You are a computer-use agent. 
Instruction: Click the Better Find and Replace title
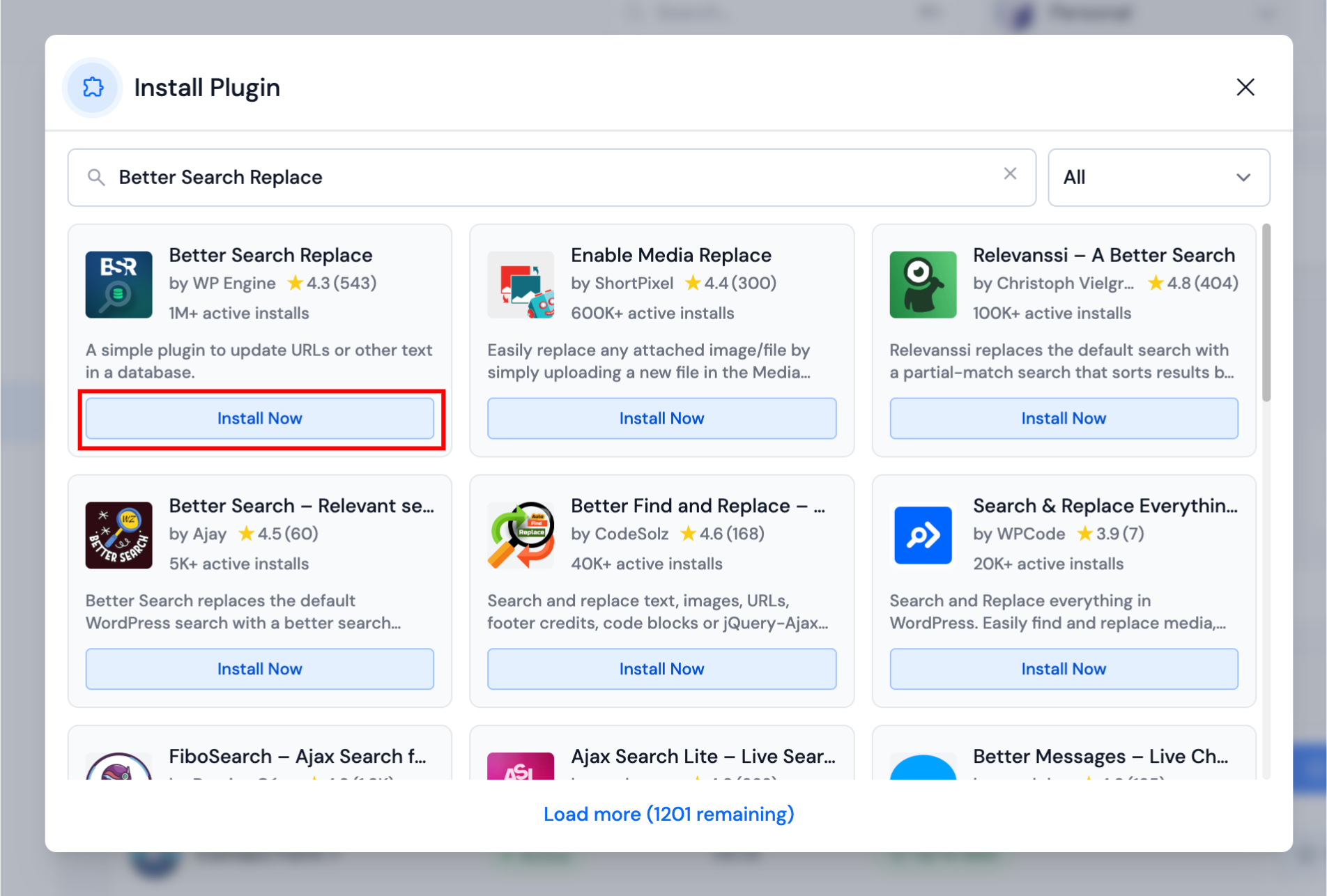pyautogui.click(x=698, y=506)
